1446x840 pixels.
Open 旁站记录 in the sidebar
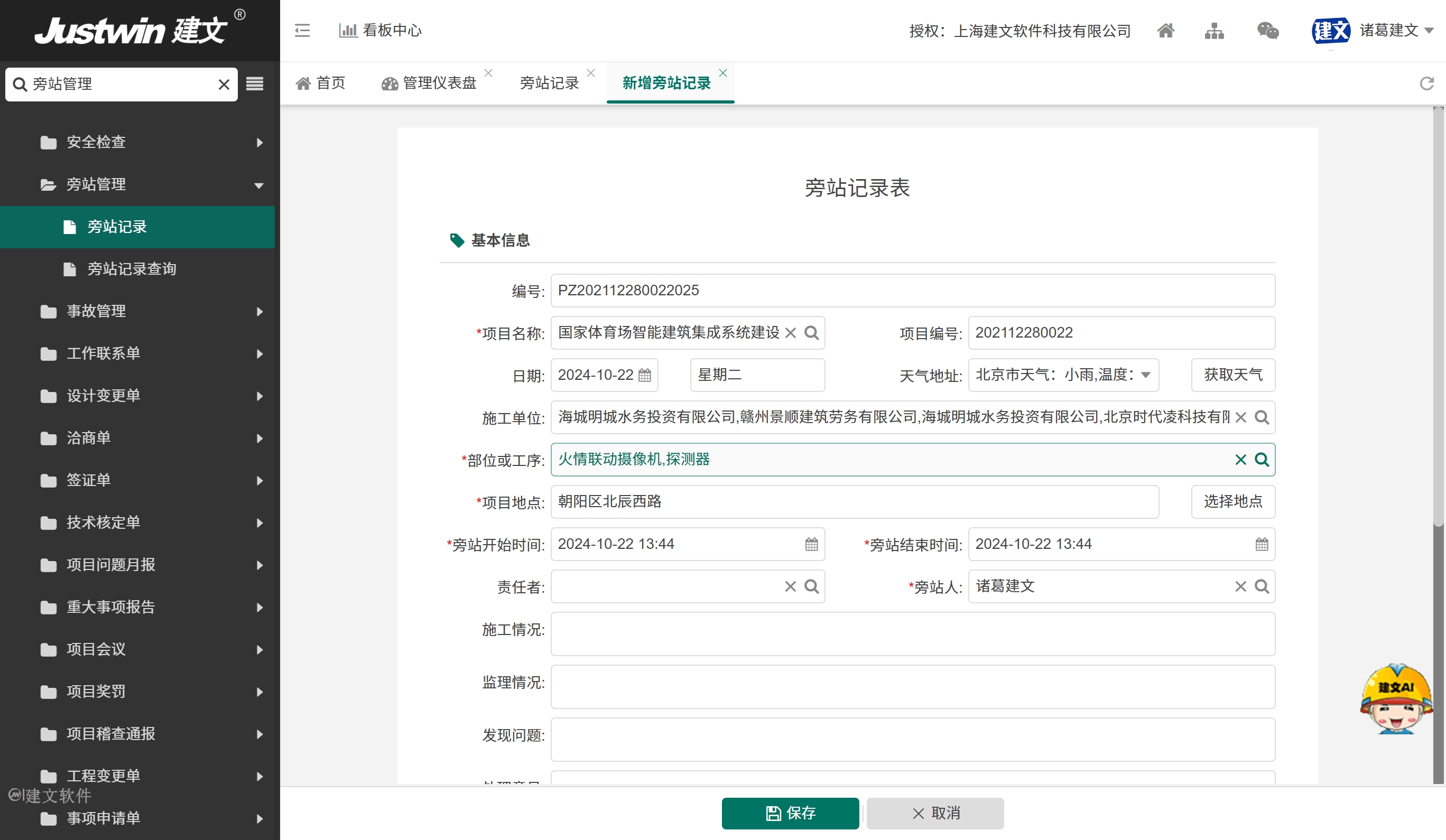(x=138, y=227)
